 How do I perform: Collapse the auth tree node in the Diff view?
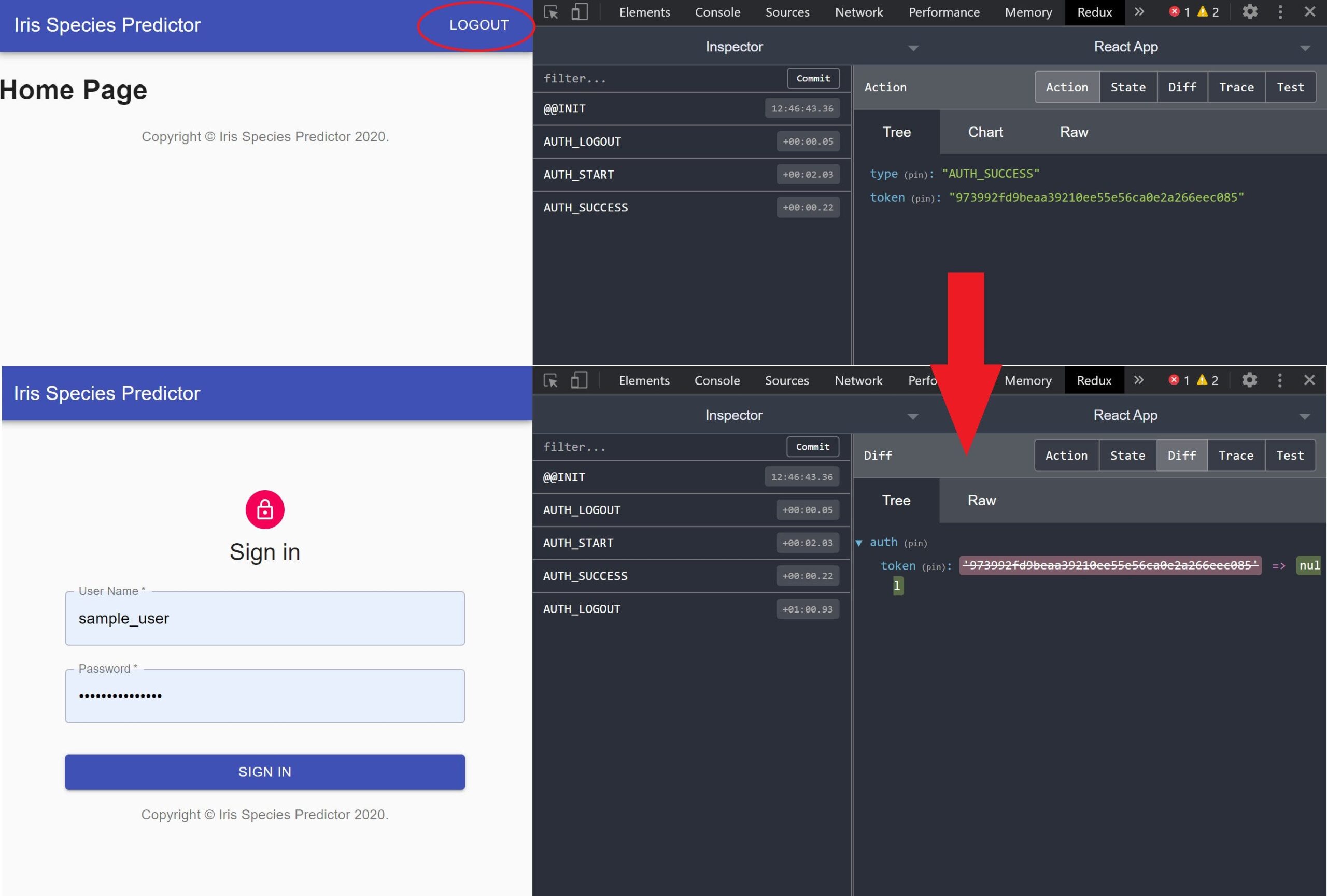[859, 543]
